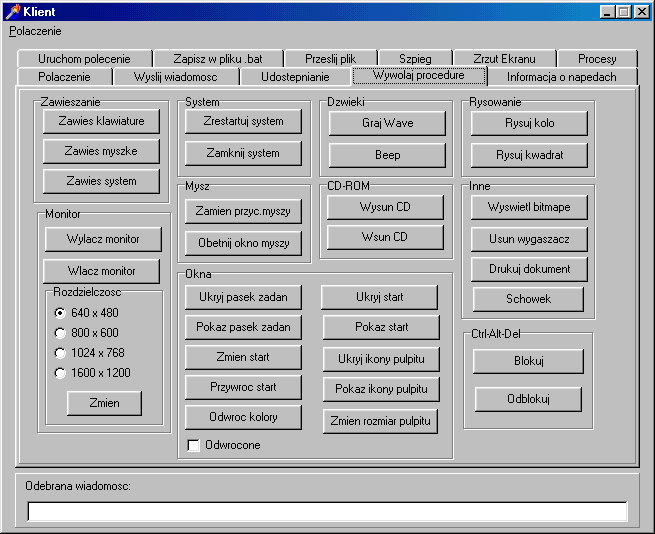
Task: Open the Polaczenie menu
Action: (35, 31)
